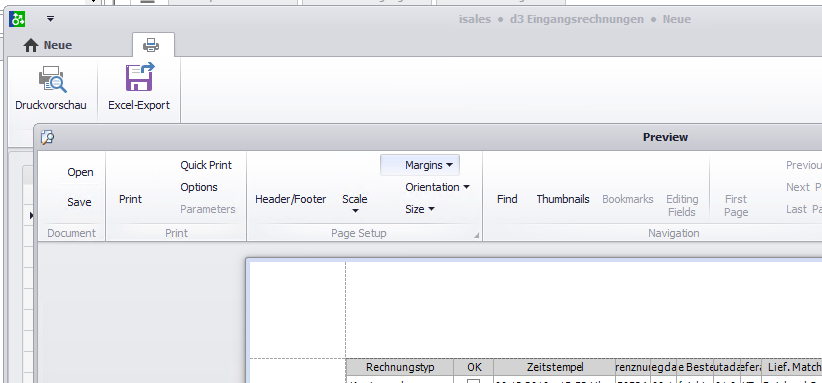822x383 pixels.
Task: Open the Size dropdown
Action: (x=420, y=209)
